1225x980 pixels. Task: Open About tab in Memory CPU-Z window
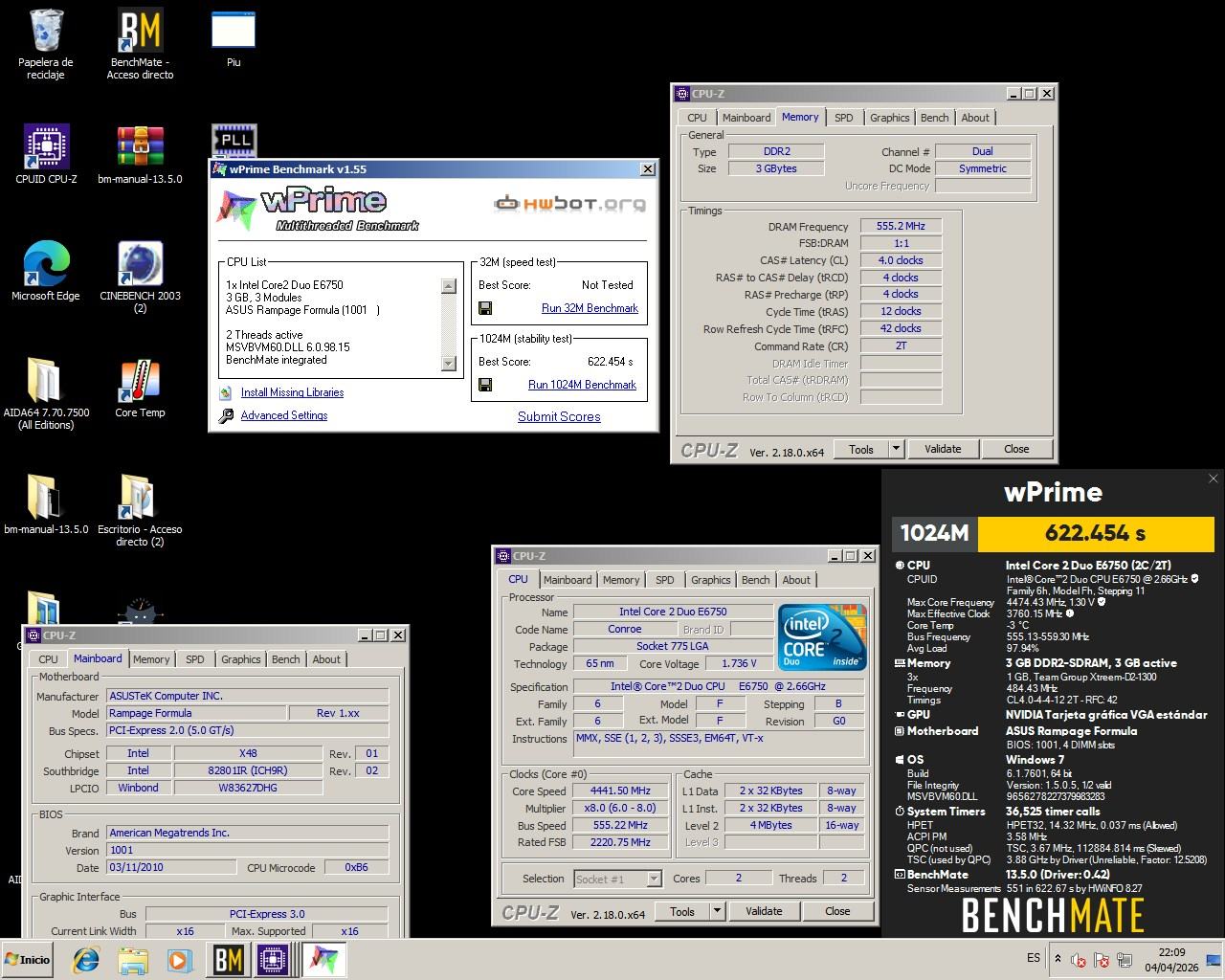[x=975, y=118]
